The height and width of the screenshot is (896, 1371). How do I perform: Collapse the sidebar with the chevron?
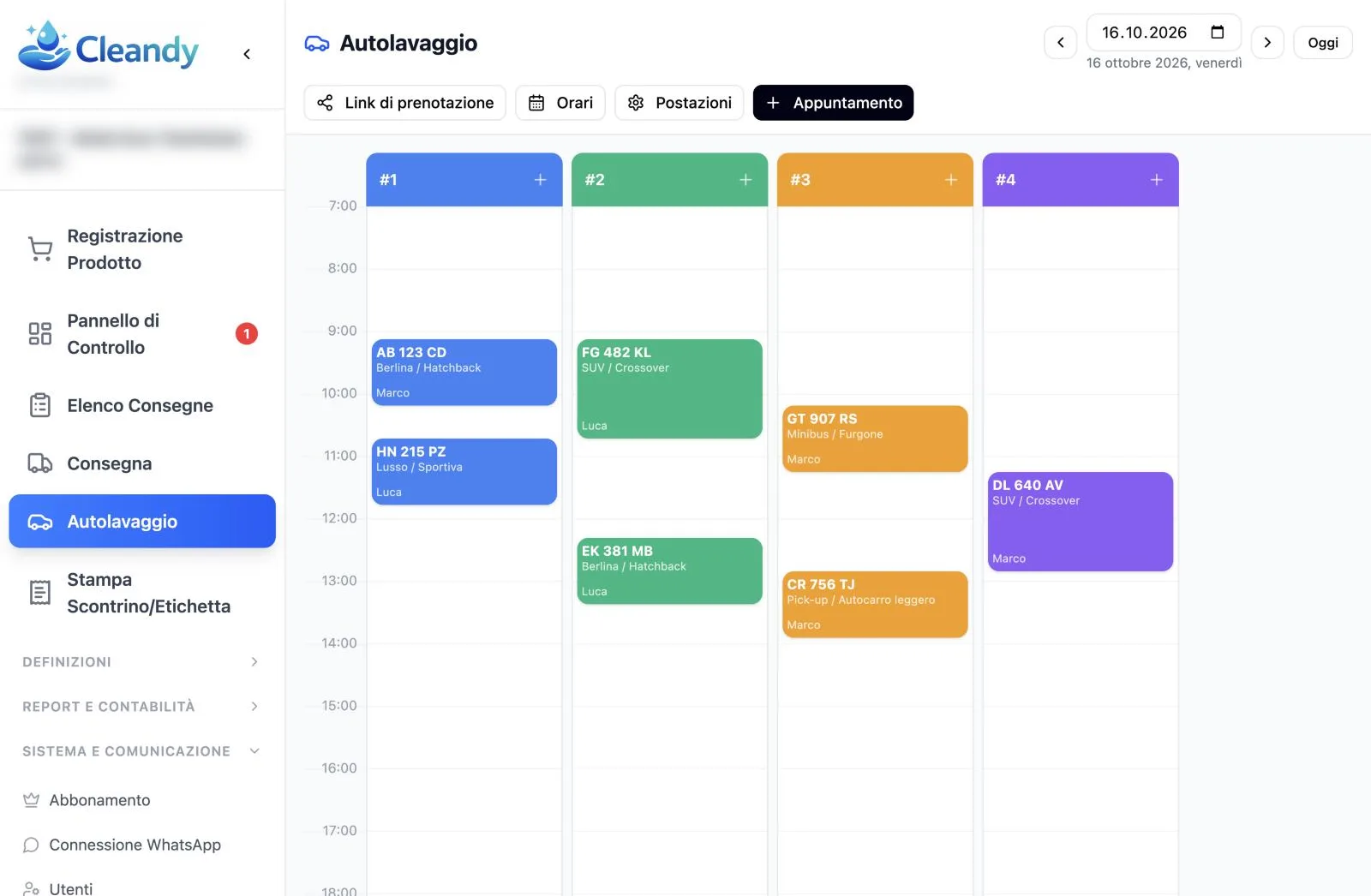[x=247, y=54]
